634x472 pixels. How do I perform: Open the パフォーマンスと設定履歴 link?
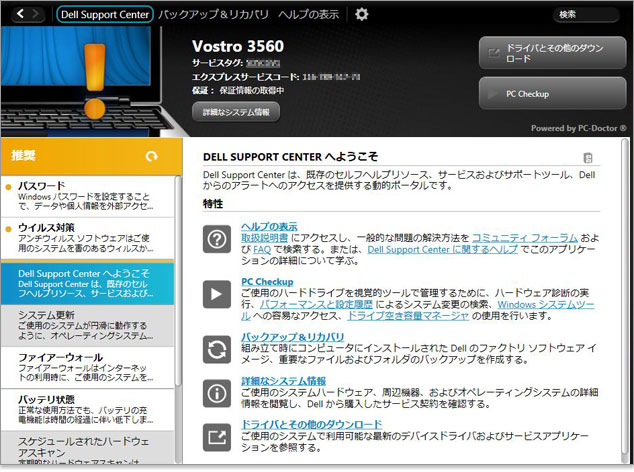316,304
